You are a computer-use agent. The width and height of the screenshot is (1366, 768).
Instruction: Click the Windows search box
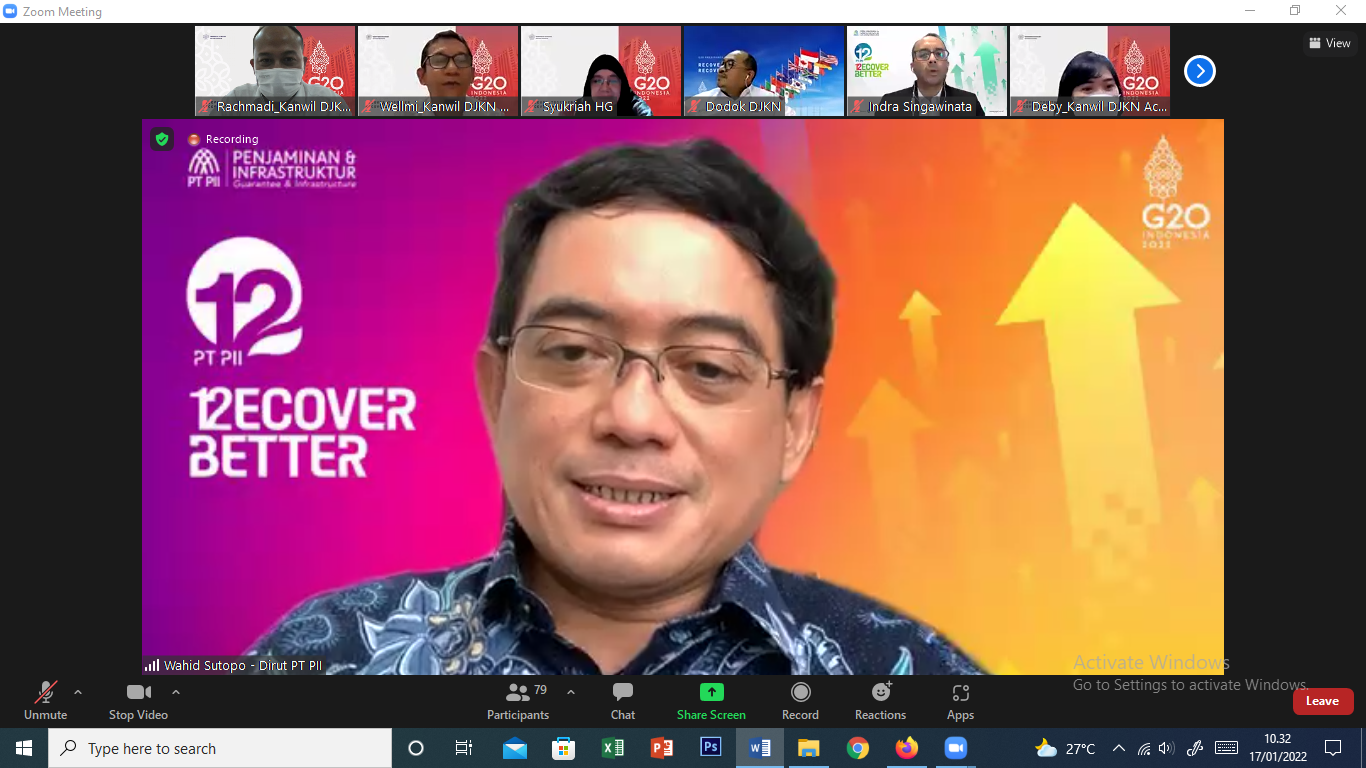pyautogui.click(x=220, y=748)
